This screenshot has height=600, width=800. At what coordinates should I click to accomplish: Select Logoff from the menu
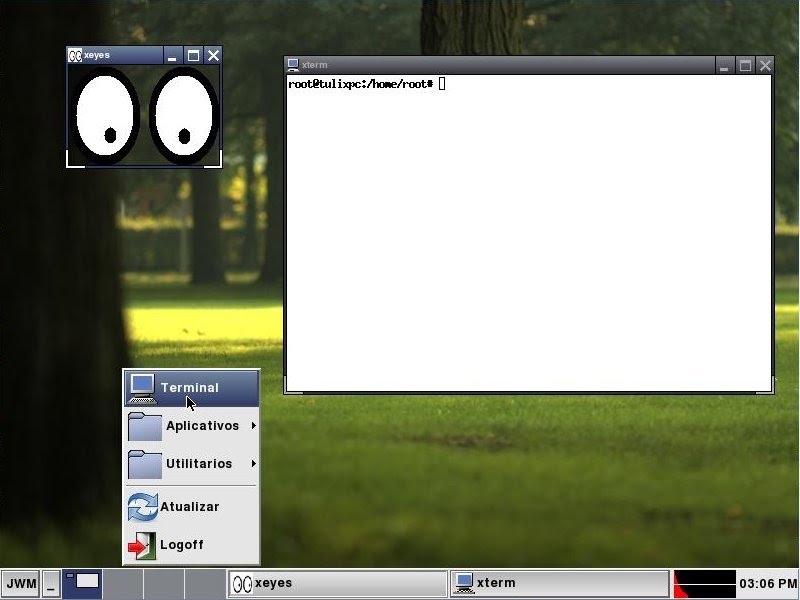(191, 545)
